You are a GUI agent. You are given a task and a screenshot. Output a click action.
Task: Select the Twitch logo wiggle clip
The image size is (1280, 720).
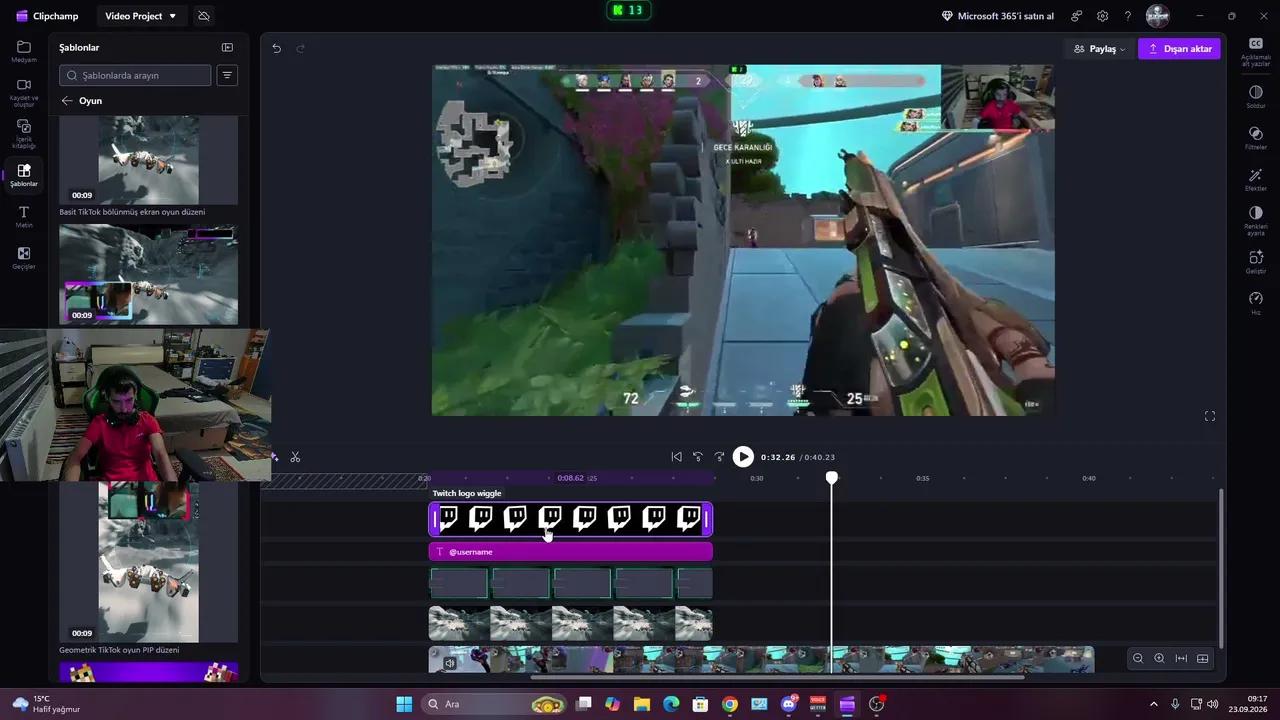[571, 518]
